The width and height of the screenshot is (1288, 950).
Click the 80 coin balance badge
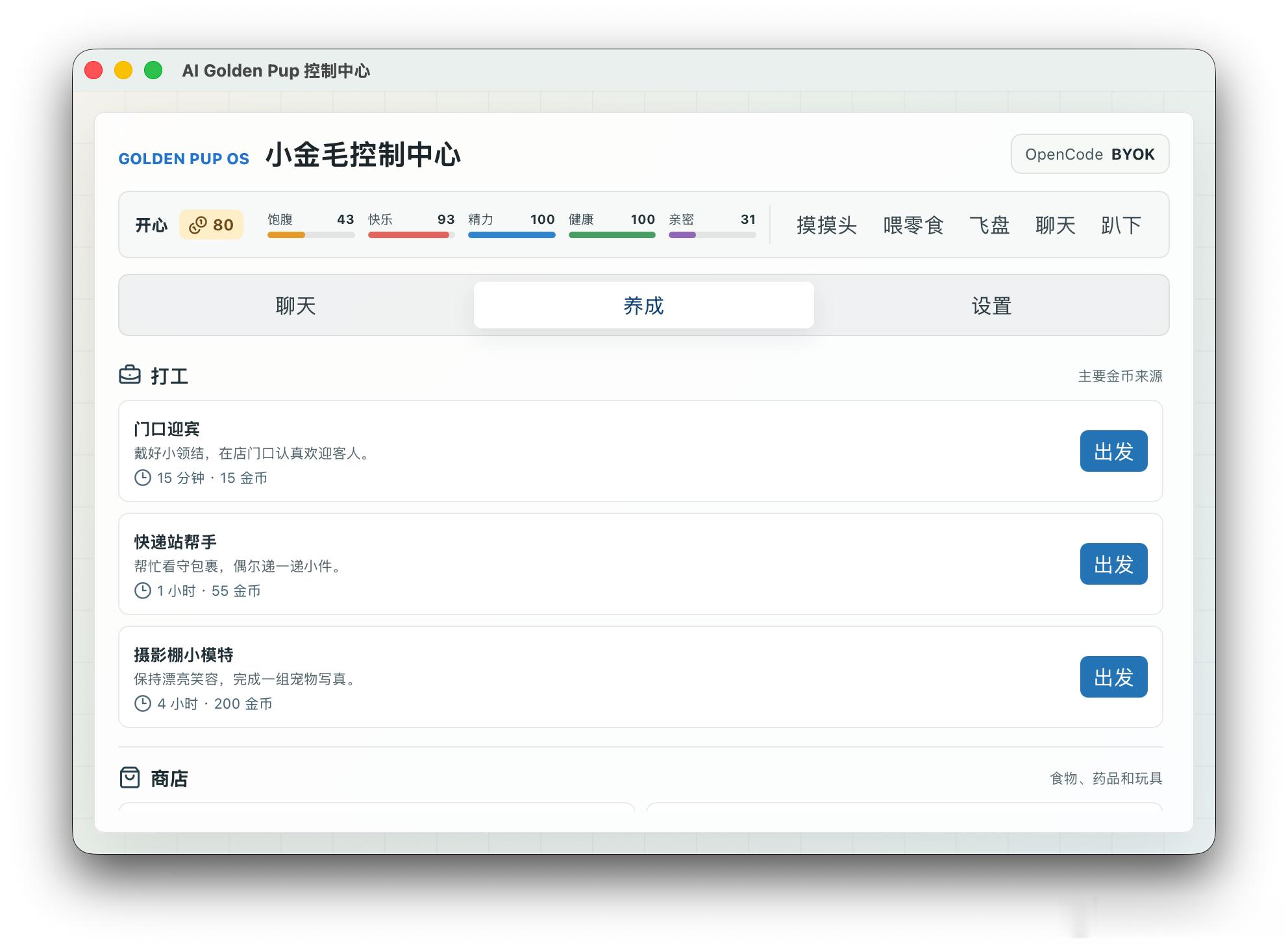click(211, 225)
